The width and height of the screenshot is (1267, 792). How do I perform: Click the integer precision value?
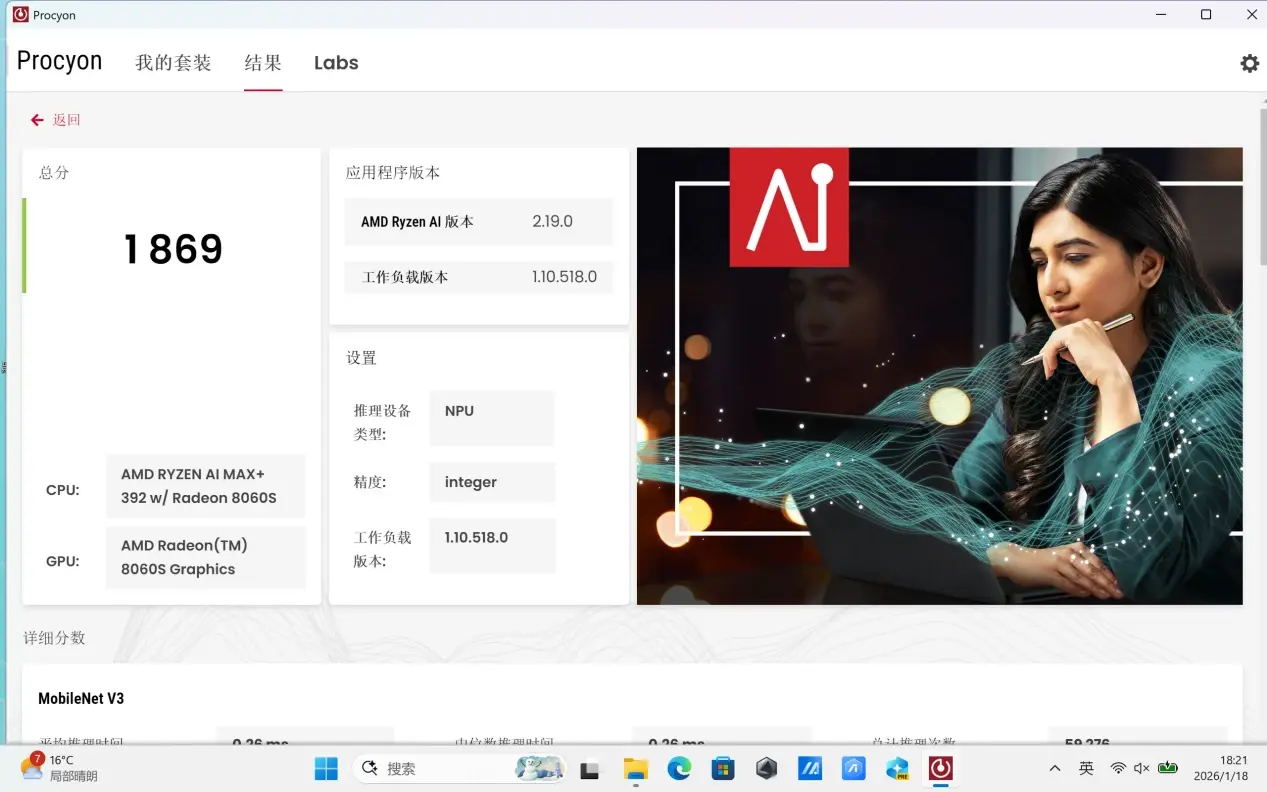(x=491, y=482)
